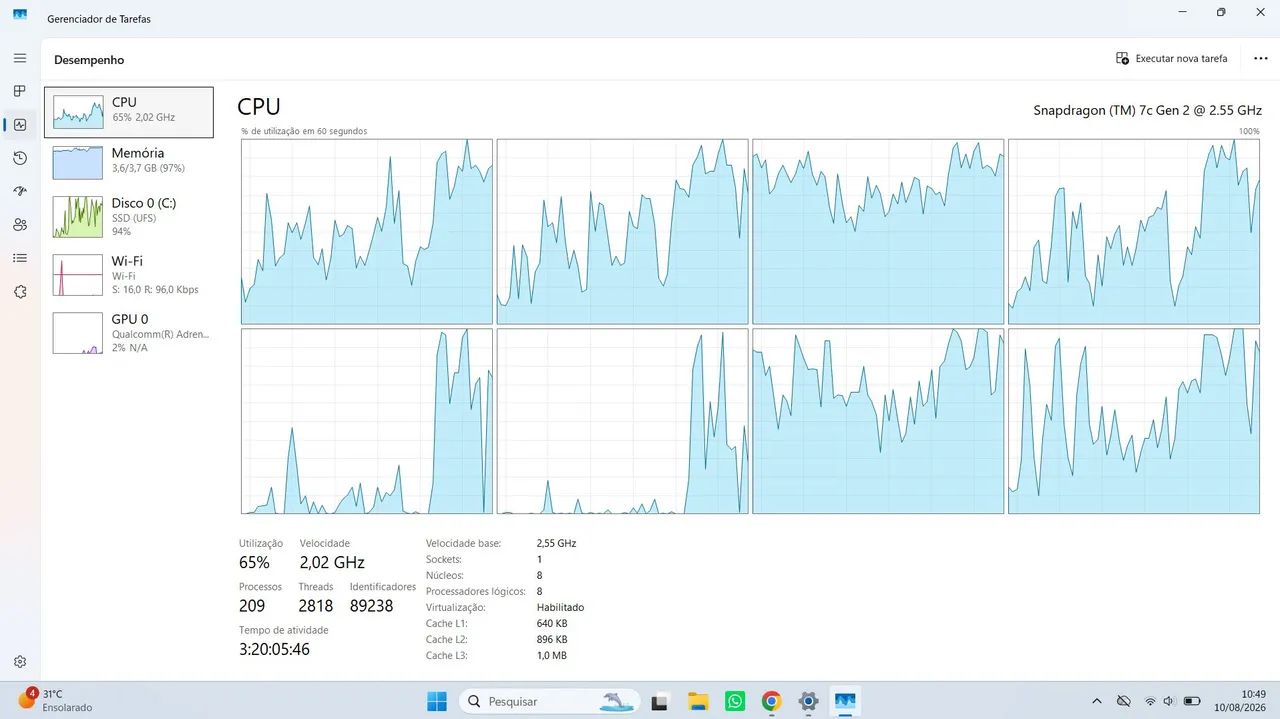Click the Desempenho page title
Viewport: 1280px width, 719px height.
click(x=89, y=60)
